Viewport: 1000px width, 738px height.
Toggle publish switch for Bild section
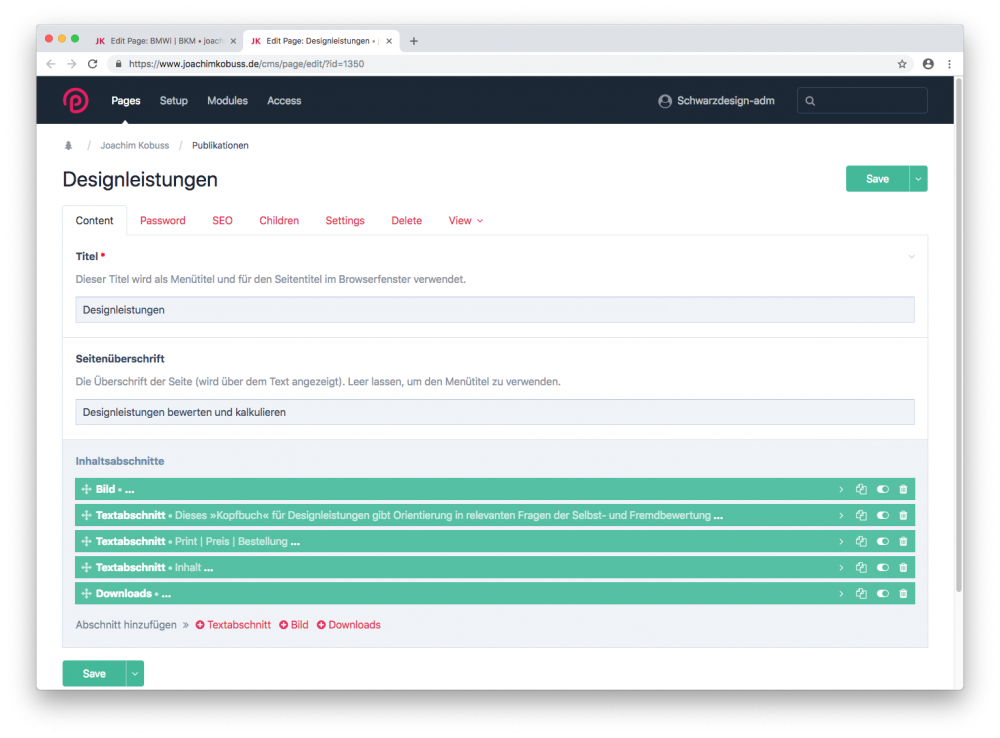click(882, 490)
